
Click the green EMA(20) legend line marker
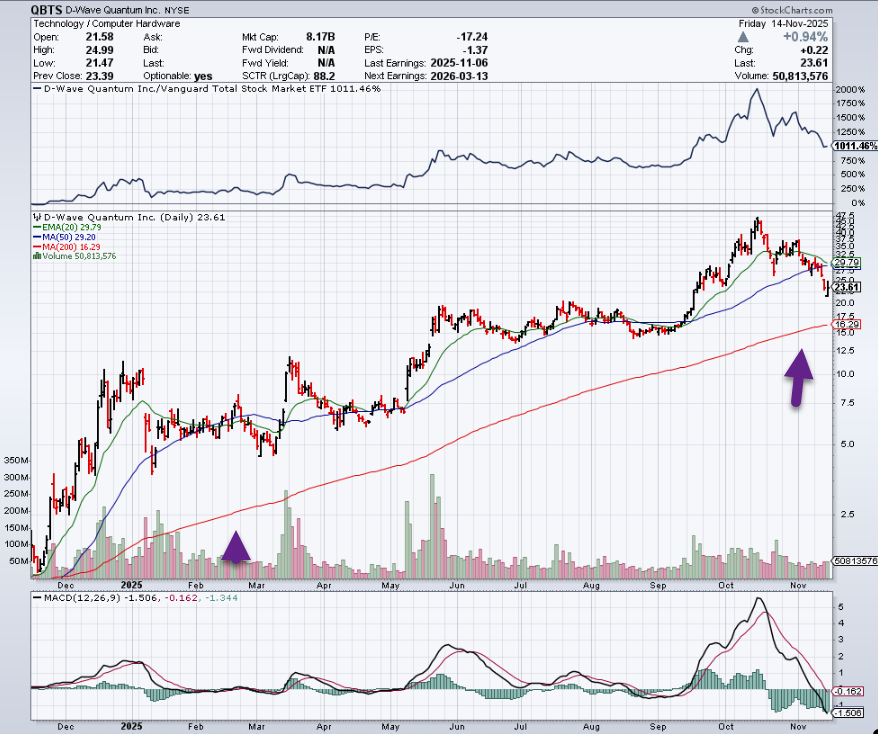37,227
